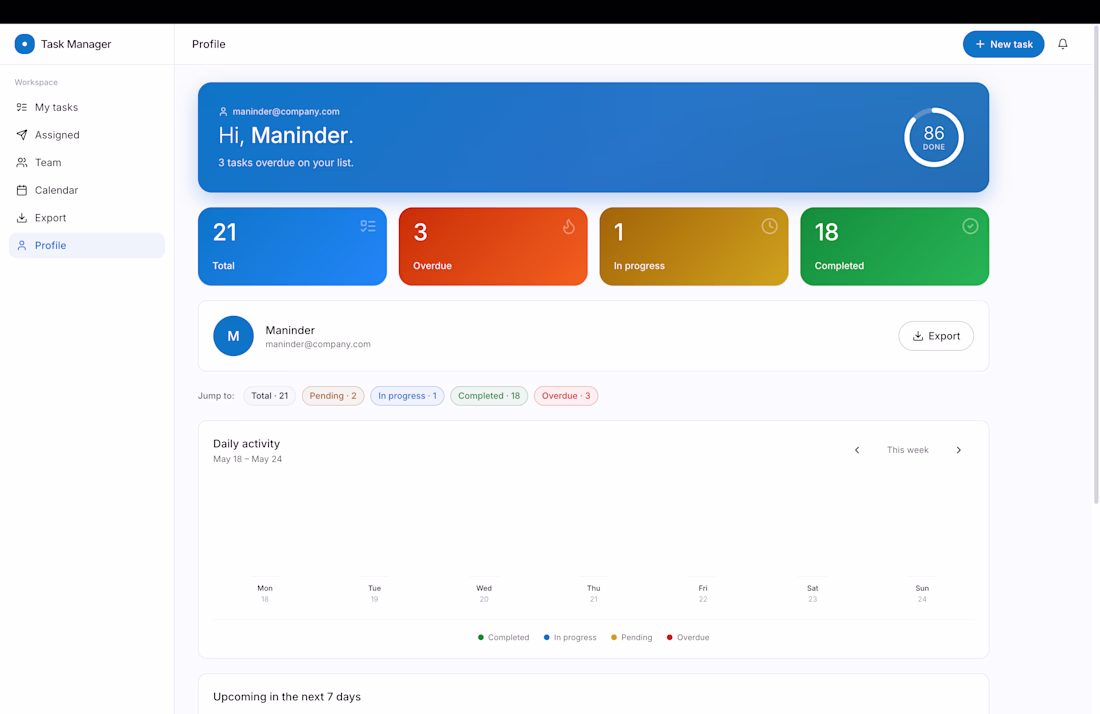Screen dimensions: 1100x714
Task: Click maninder@company.com in the banner
Action: pos(286,112)
